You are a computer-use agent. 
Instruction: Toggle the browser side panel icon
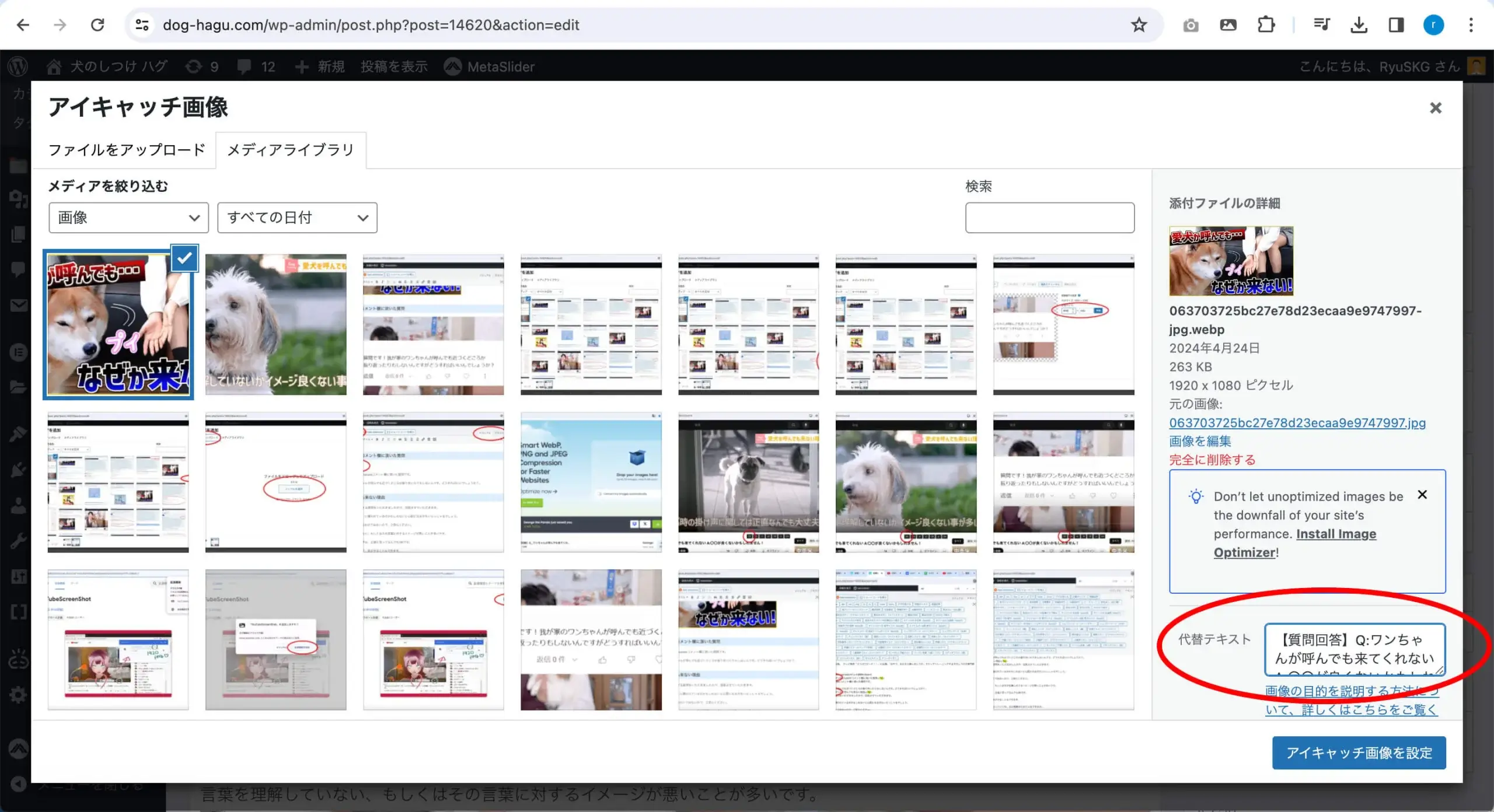(1396, 25)
